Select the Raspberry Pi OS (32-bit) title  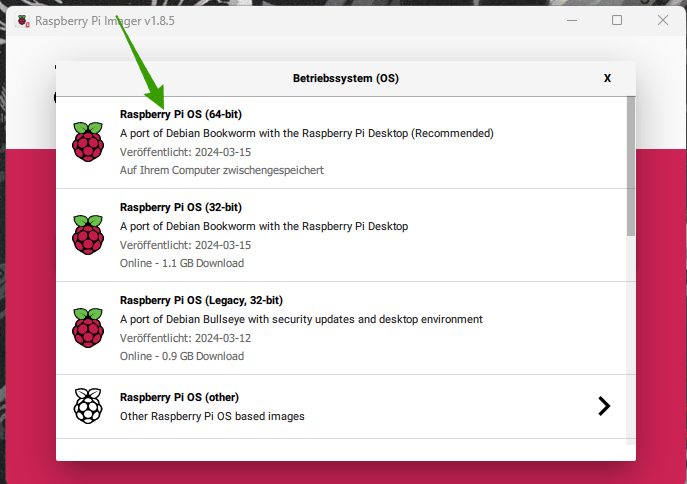tap(181, 207)
